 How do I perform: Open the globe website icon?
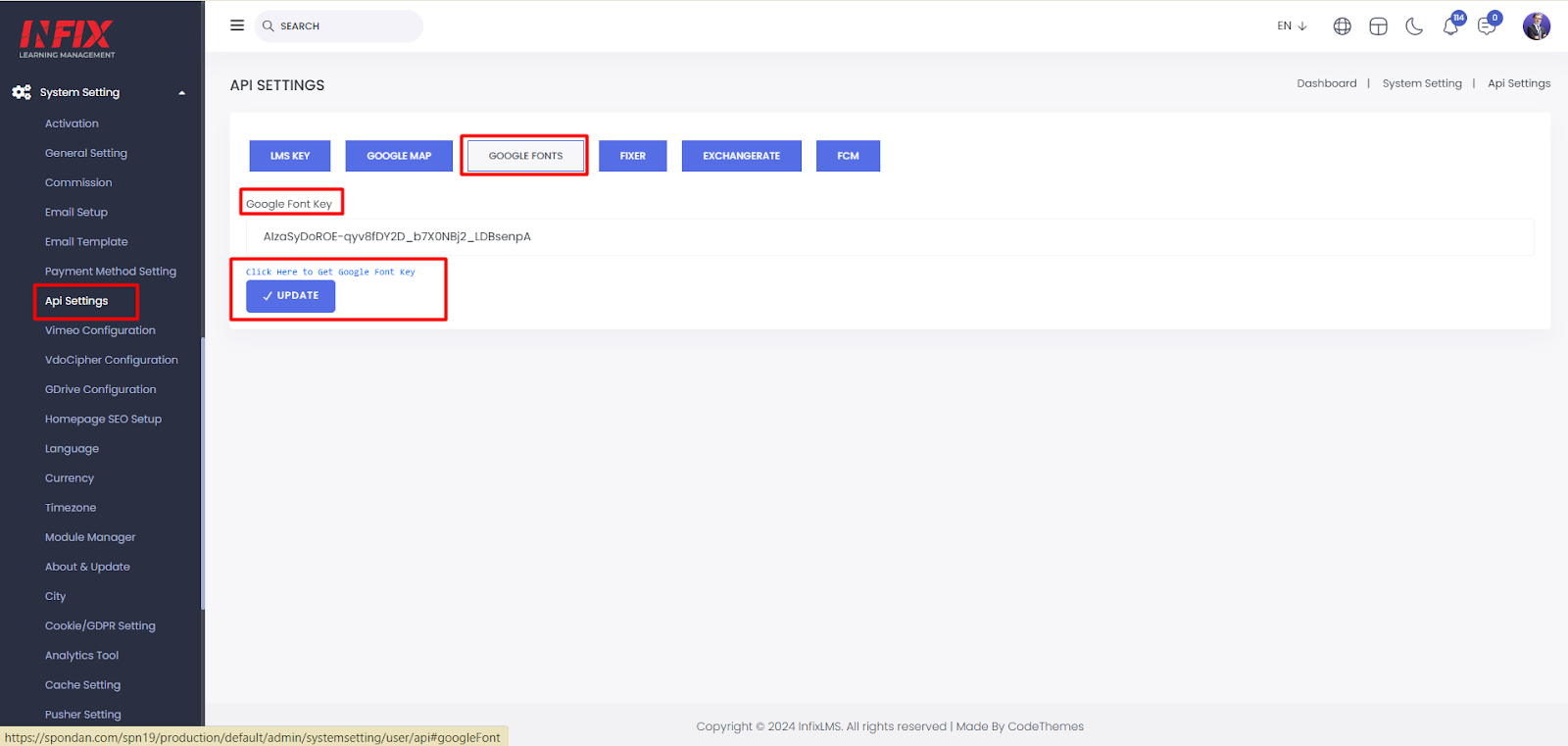pyautogui.click(x=1343, y=26)
